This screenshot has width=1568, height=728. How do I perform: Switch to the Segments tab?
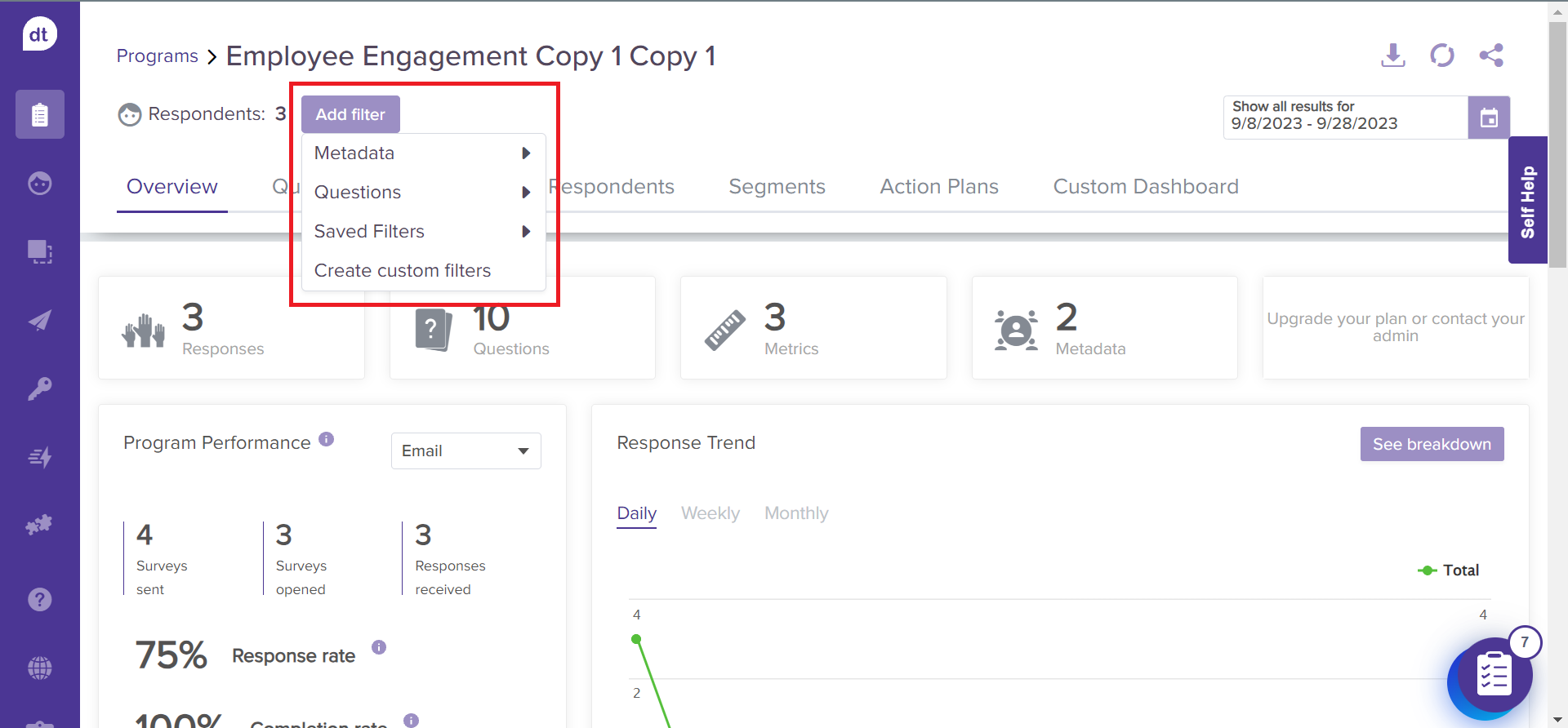(777, 187)
